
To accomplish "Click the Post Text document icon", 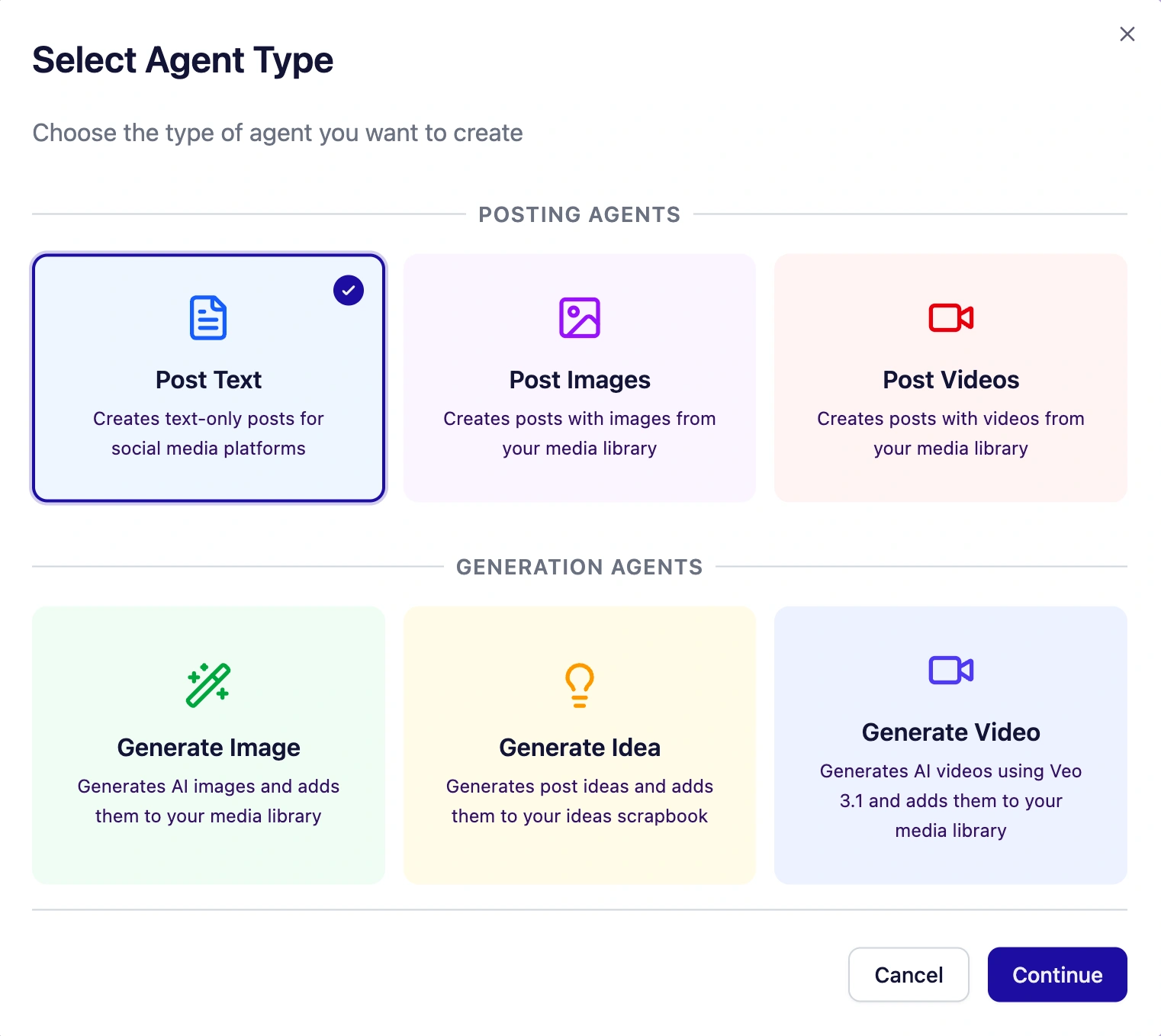I will pyautogui.click(x=208, y=317).
